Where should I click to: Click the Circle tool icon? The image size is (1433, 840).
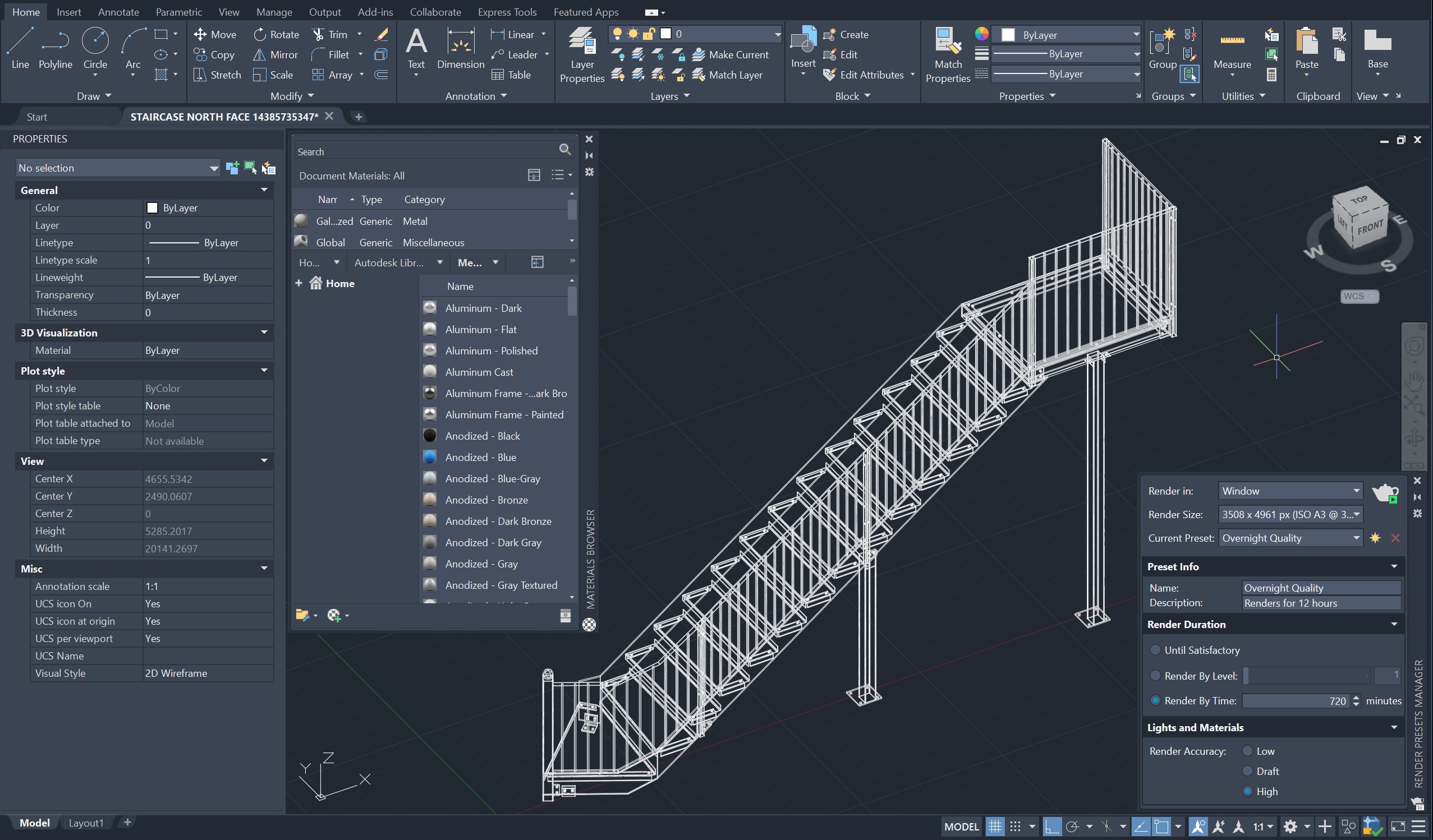coord(95,41)
